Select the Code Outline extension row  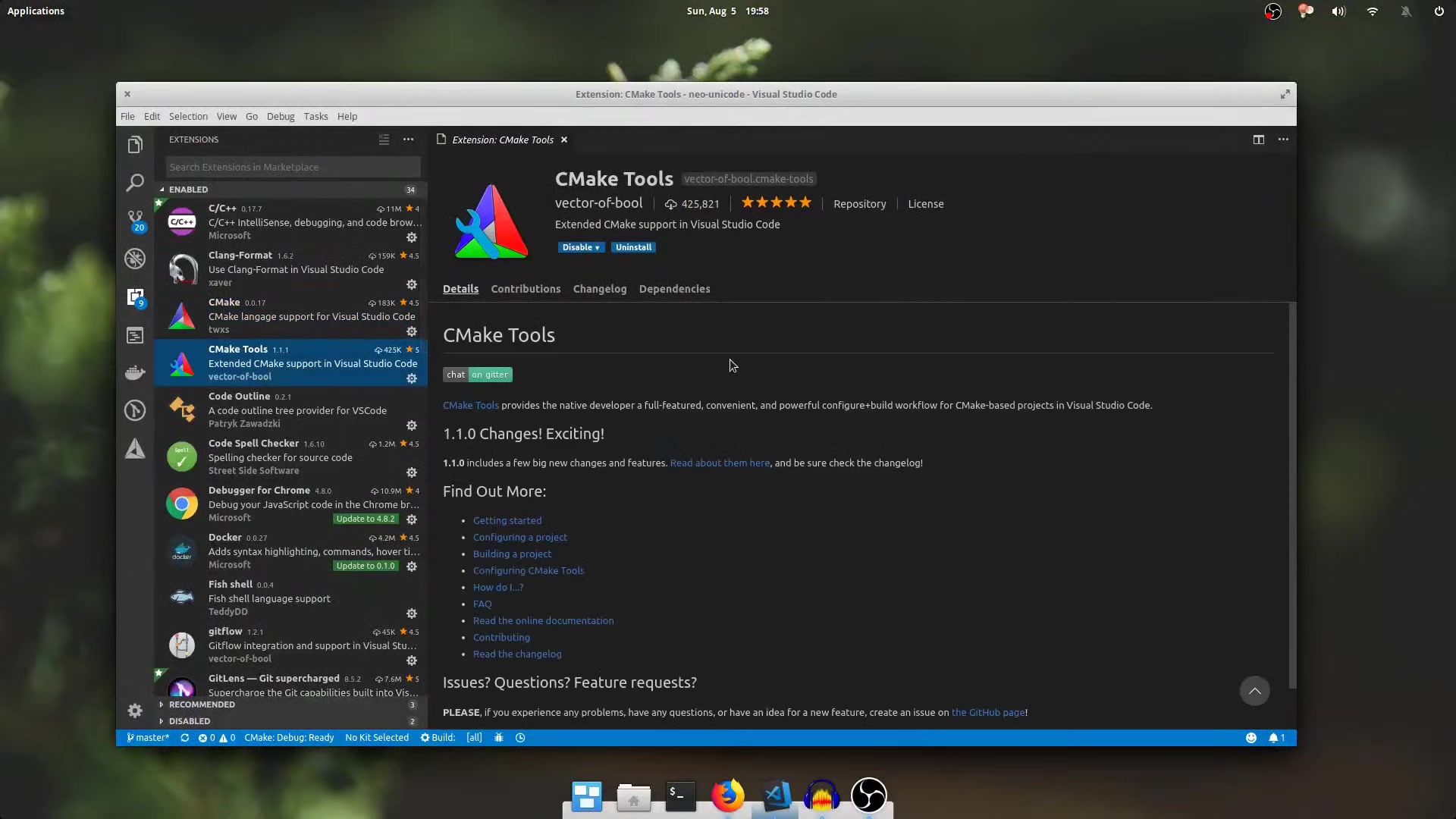(x=291, y=410)
